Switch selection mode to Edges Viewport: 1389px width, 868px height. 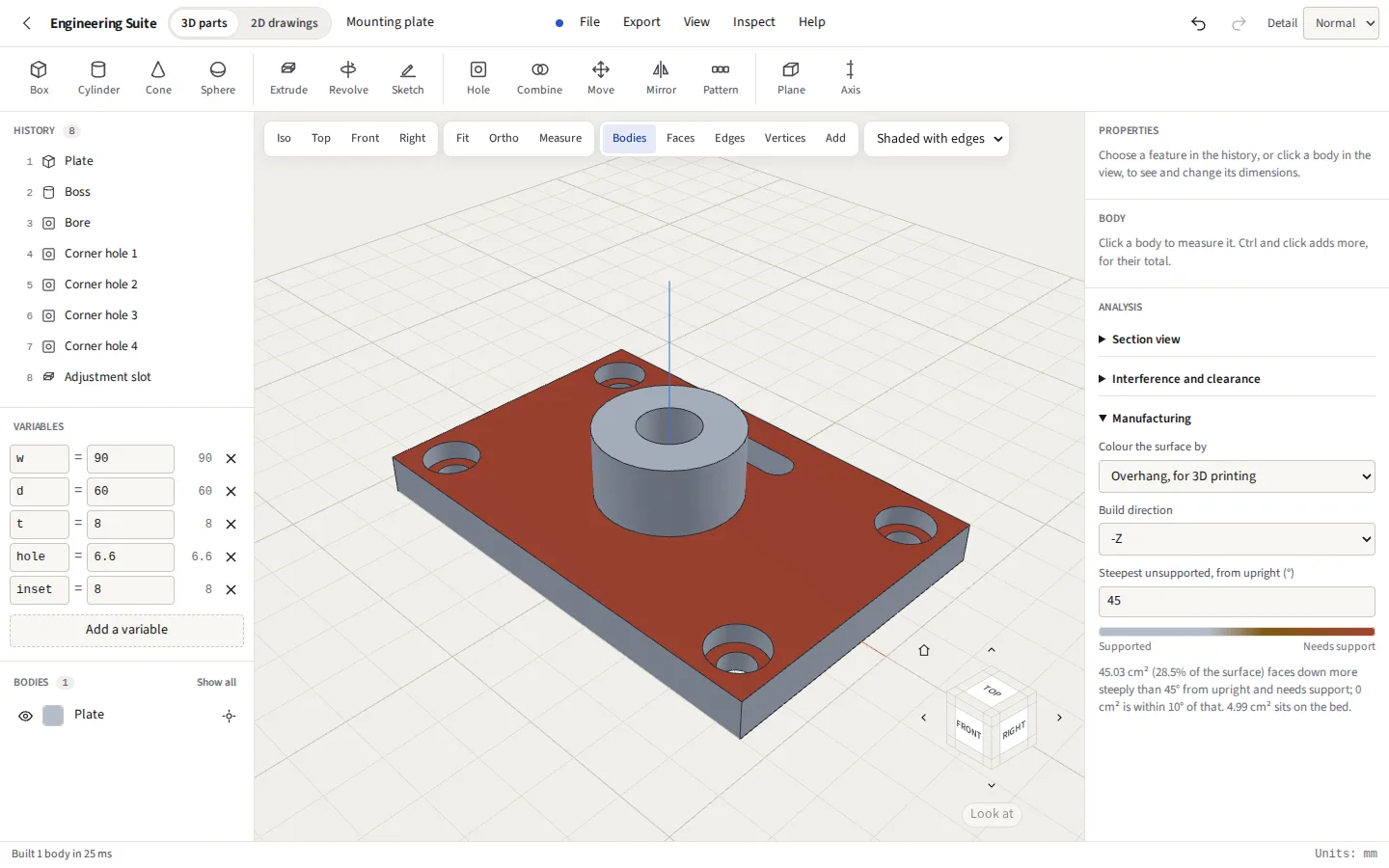coord(729,139)
